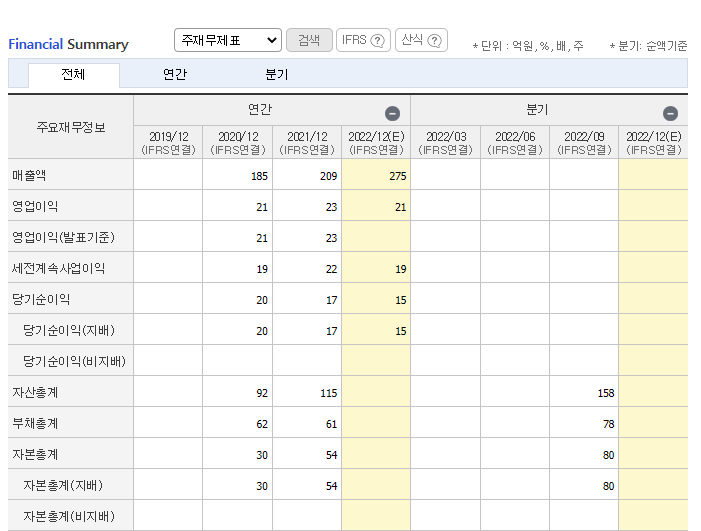Image resolution: width=701 pixels, height=531 pixels.
Task: Click the 2022/09 column header
Action: (x=584, y=143)
